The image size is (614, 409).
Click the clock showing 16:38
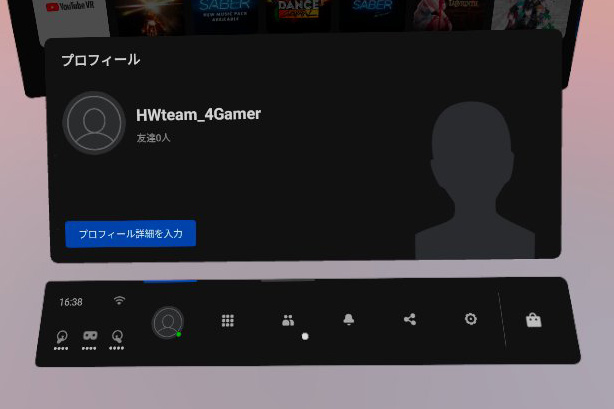(71, 301)
